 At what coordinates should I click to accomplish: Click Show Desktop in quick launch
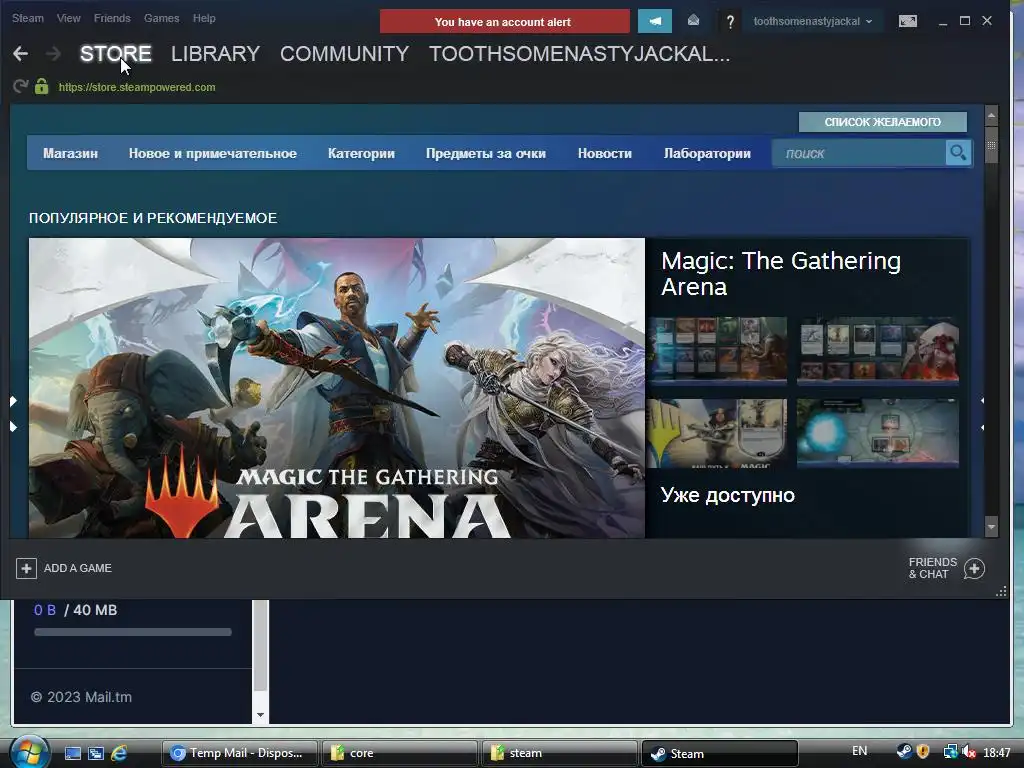(73, 753)
